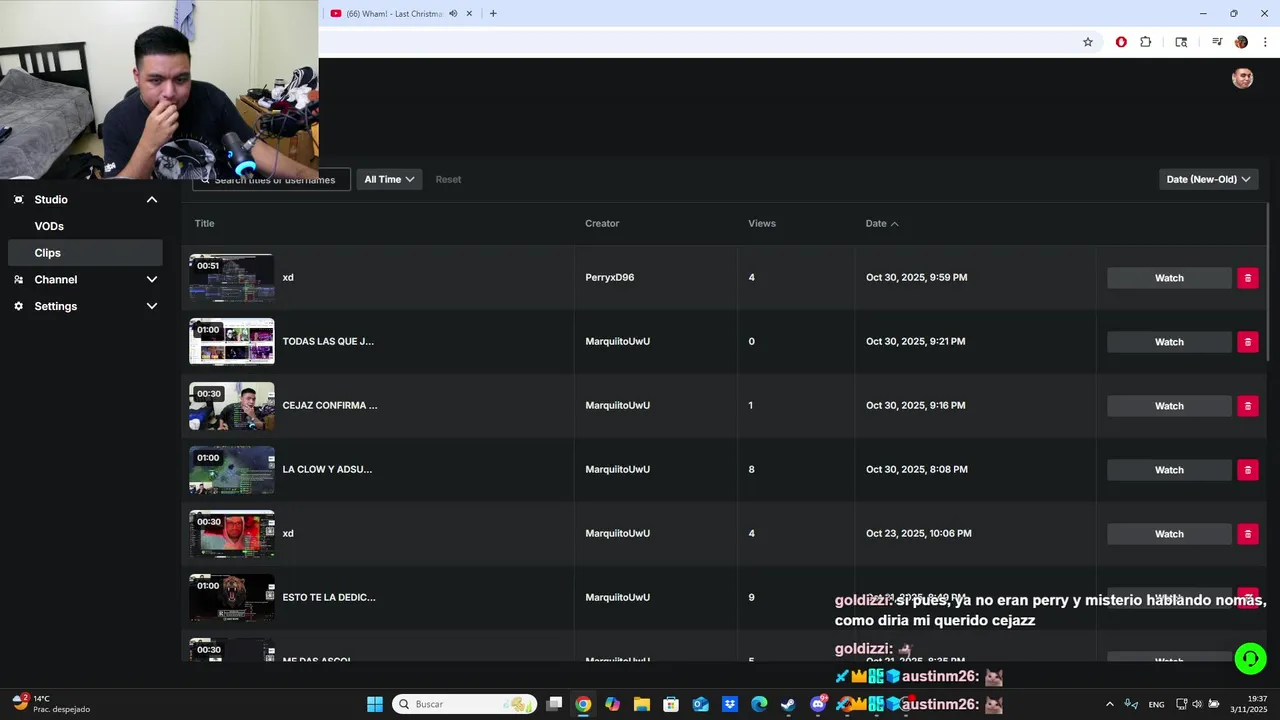
Task: Open the user avatar in page header
Action: [1242, 78]
